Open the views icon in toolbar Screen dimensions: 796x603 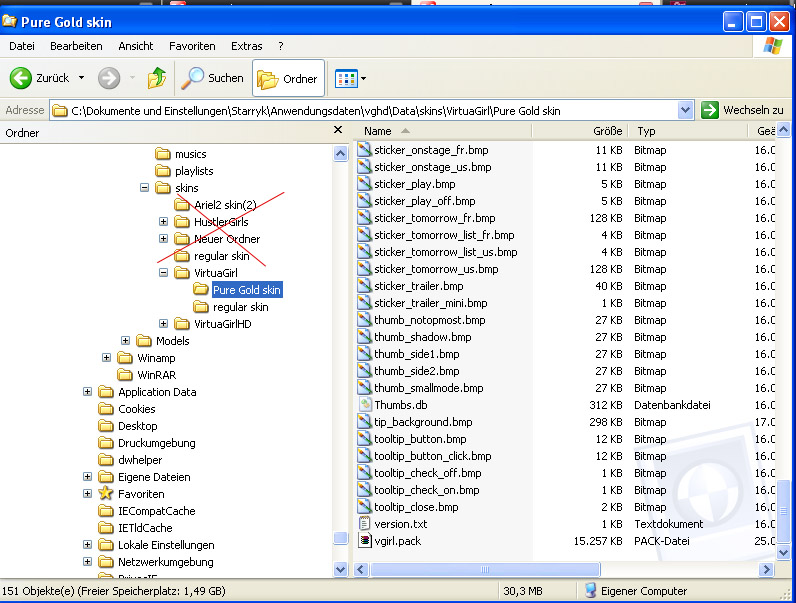pyautogui.click(x=346, y=79)
